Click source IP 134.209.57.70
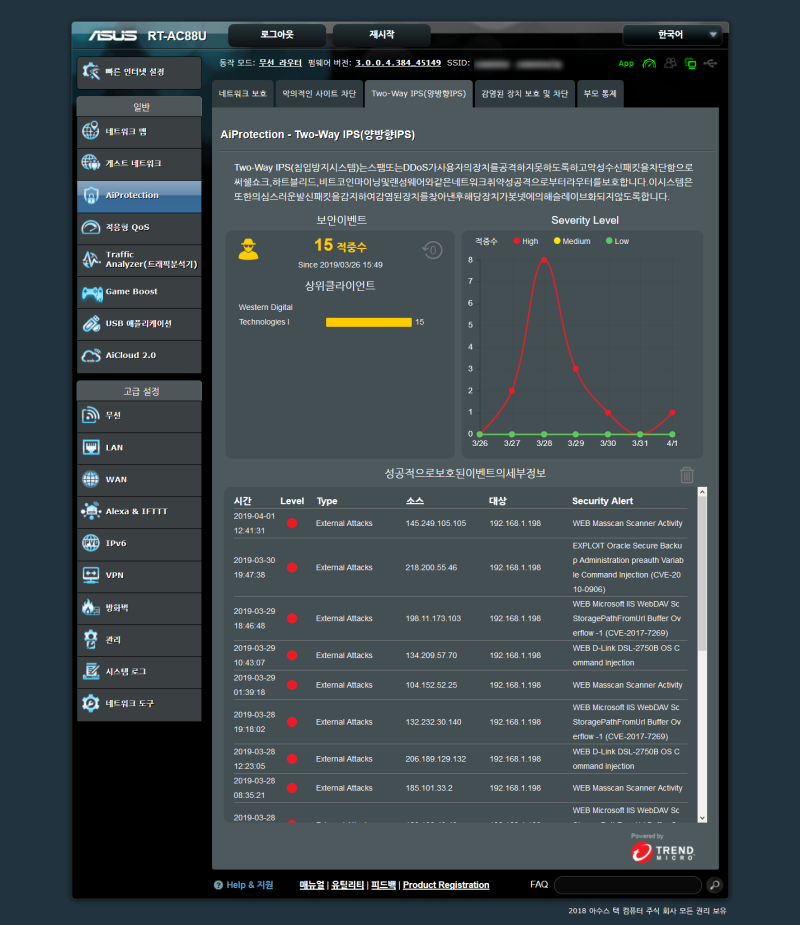The width and height of the screenshot is (800, 925). click(431, 655)
